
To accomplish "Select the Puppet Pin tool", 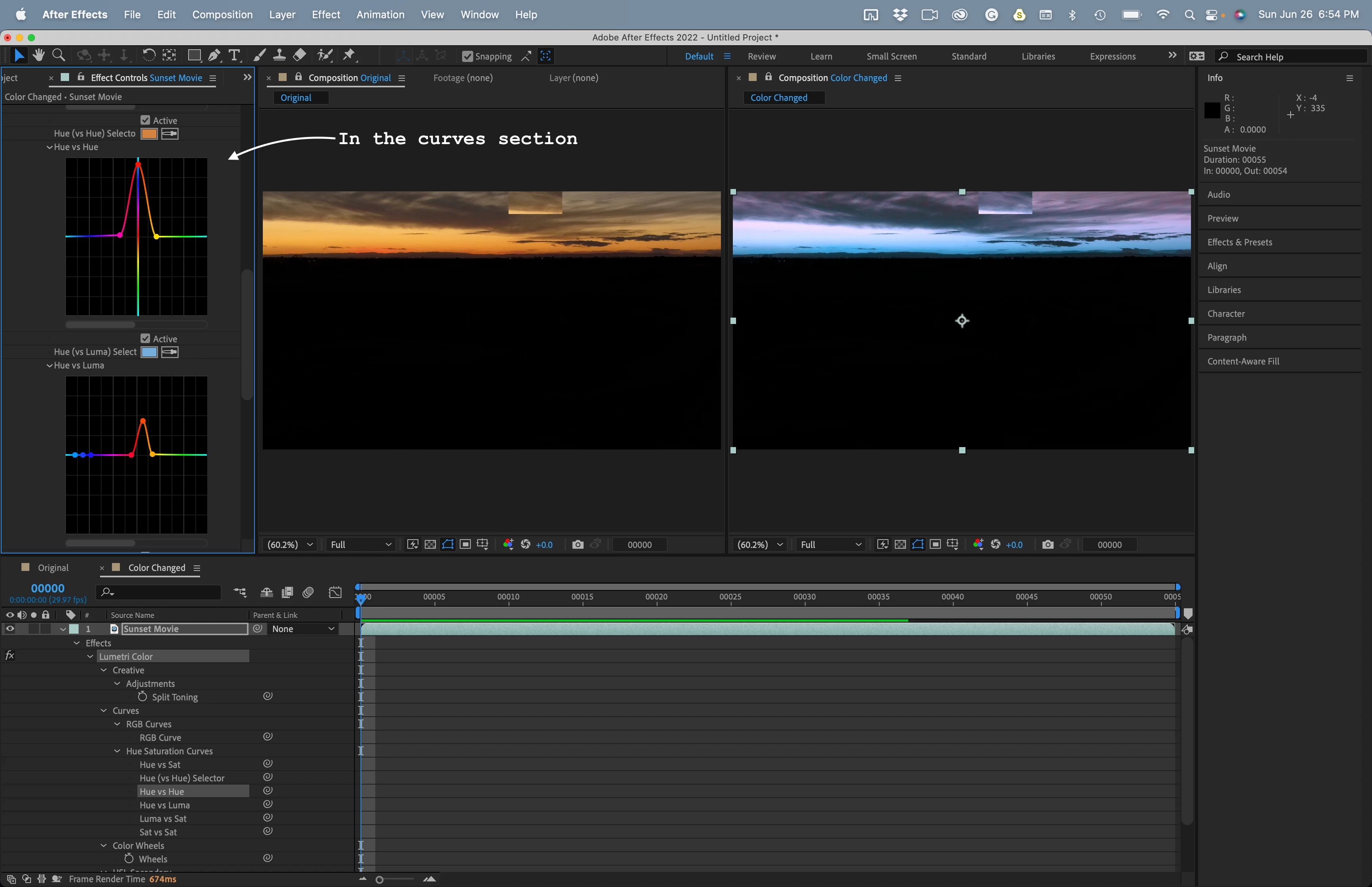I will coord(349,55).
